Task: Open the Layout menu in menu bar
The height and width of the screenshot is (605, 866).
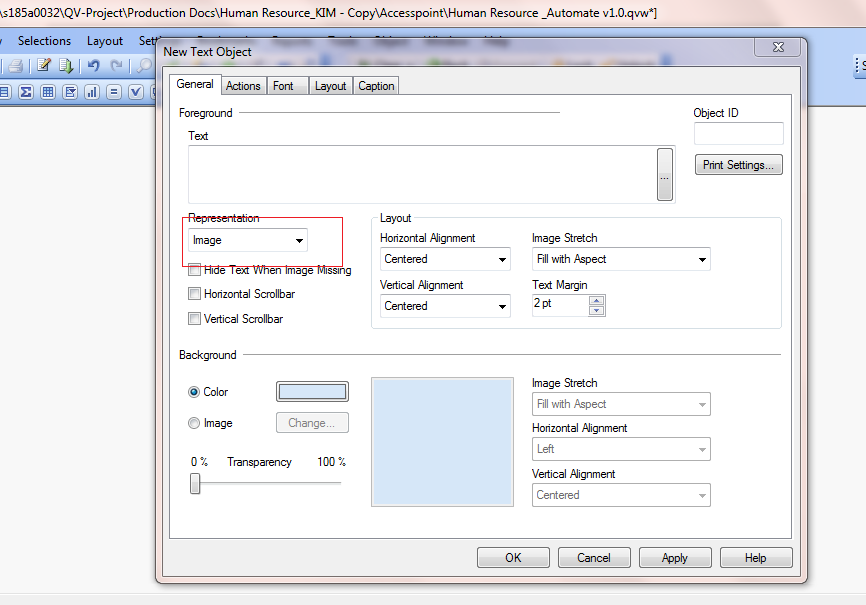Action: 104,41
